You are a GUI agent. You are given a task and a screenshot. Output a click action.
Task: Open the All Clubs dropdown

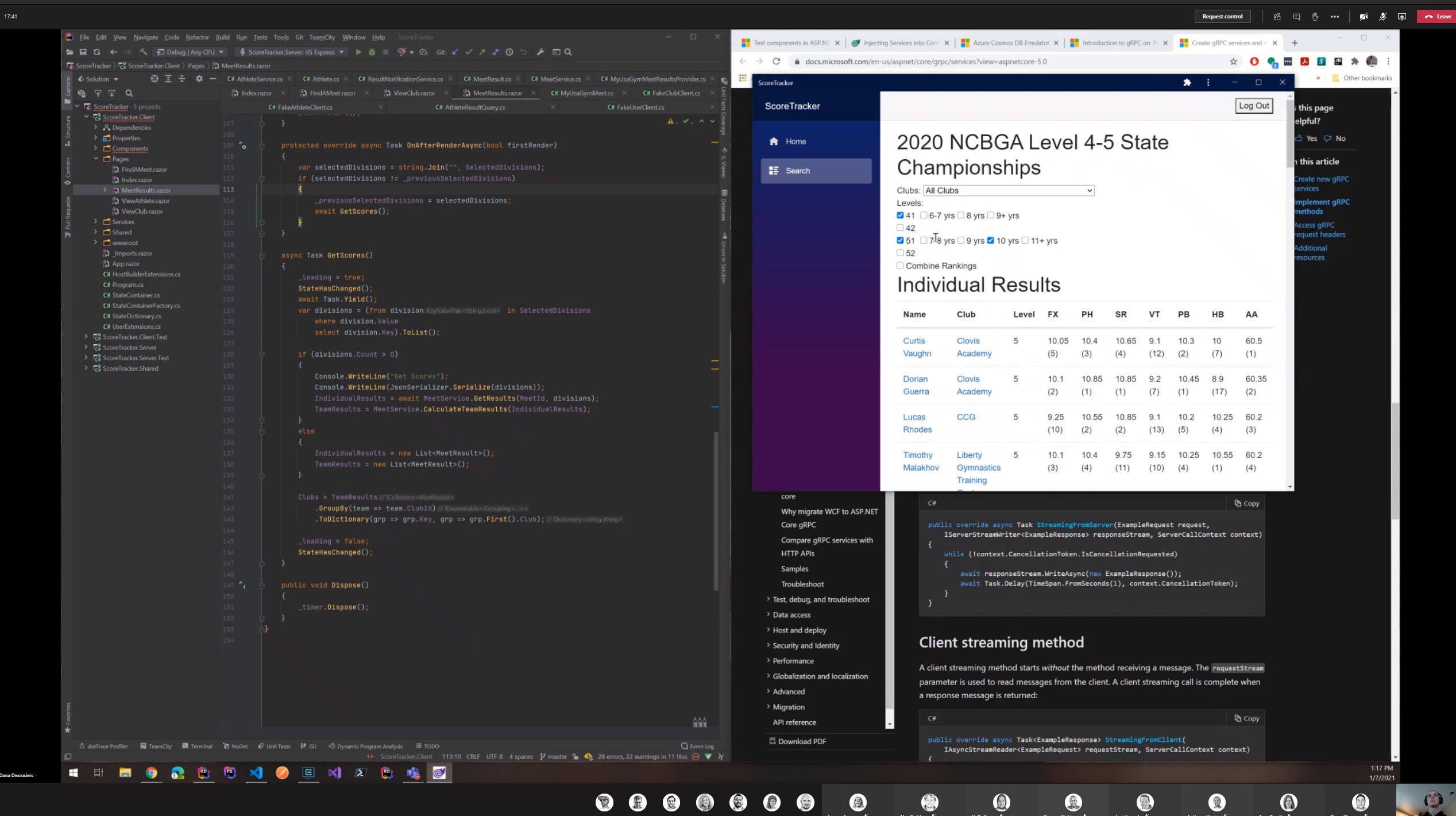(1008, 191)
